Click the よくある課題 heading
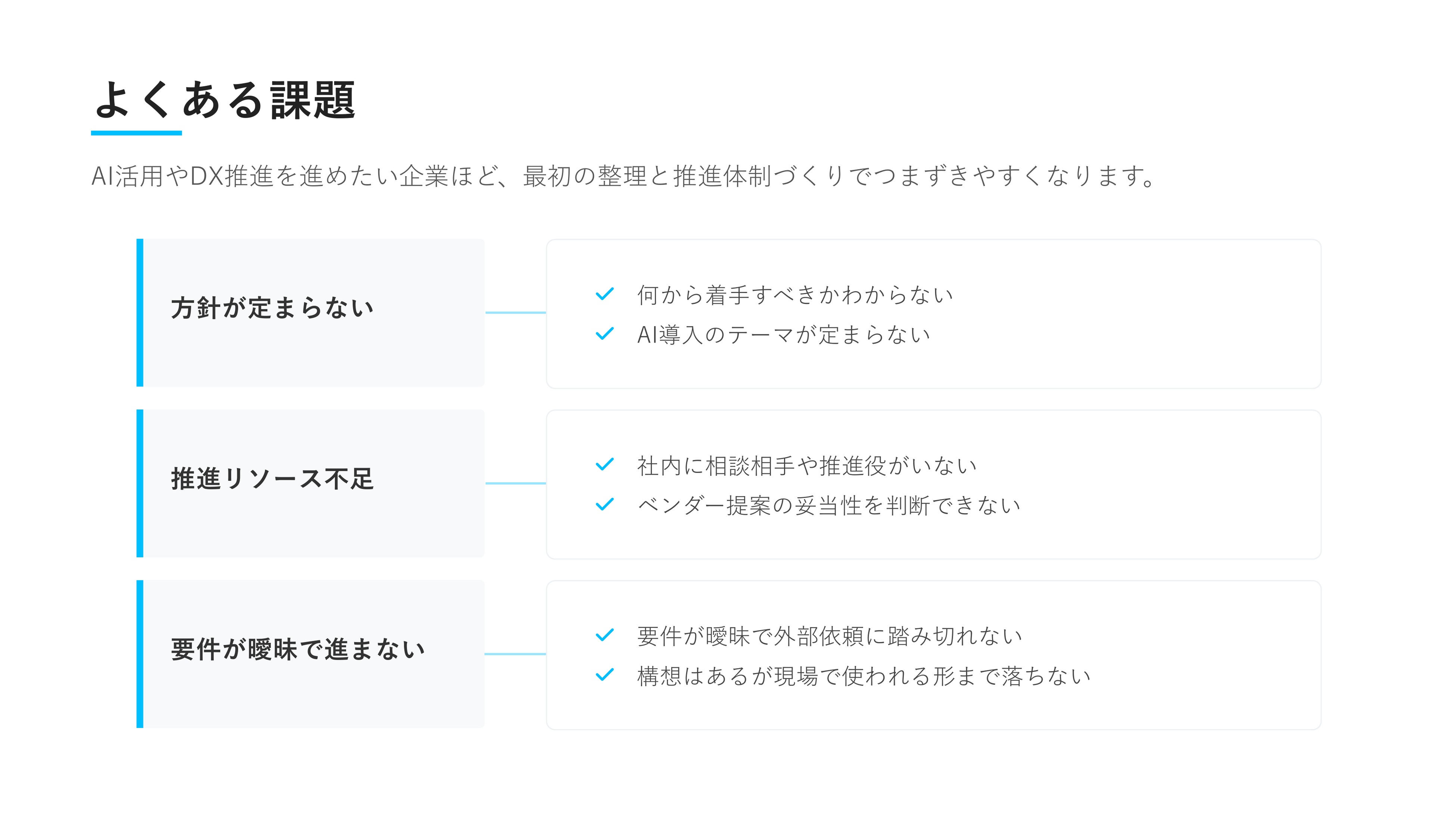This screenshot has height=819, width=1456. [224, 100]
